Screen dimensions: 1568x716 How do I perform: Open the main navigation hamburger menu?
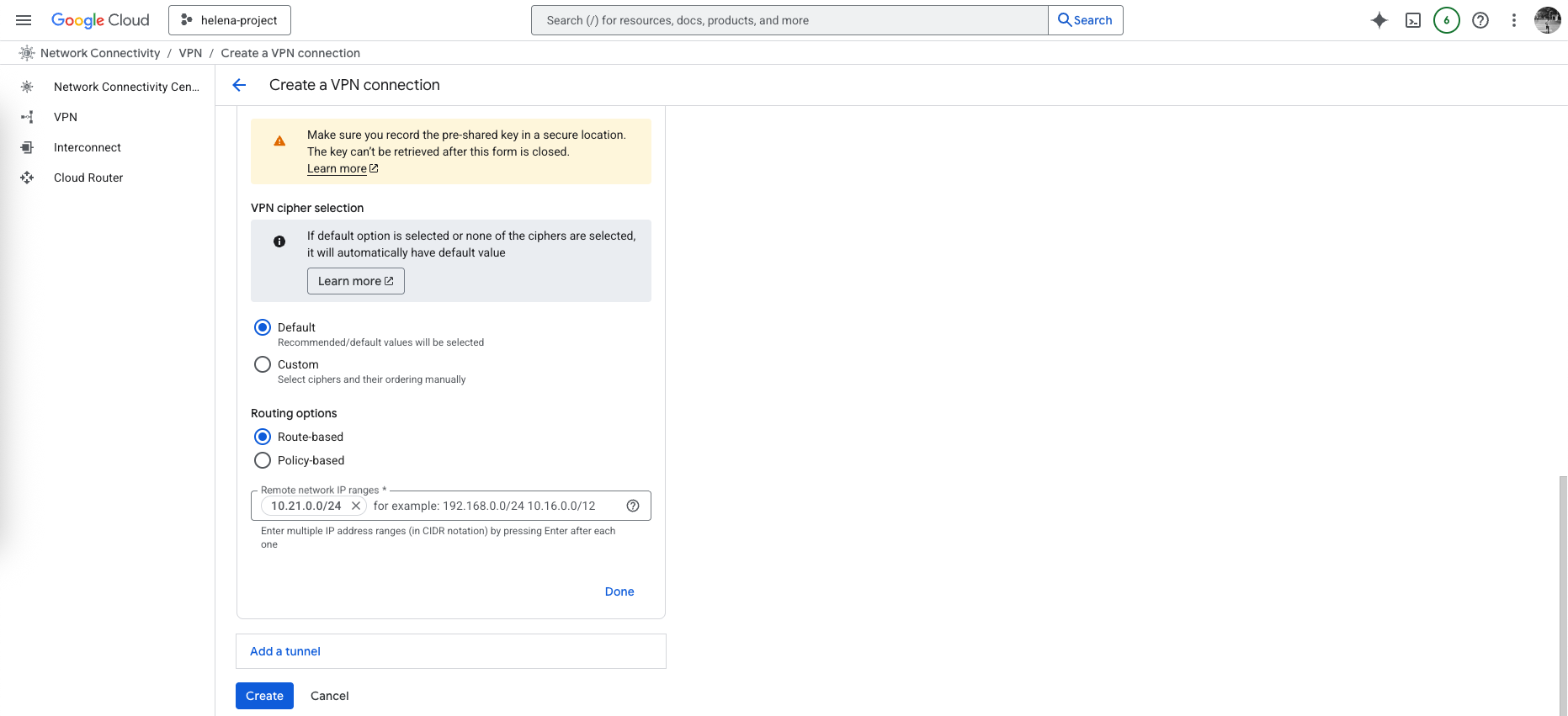(24, 20)
